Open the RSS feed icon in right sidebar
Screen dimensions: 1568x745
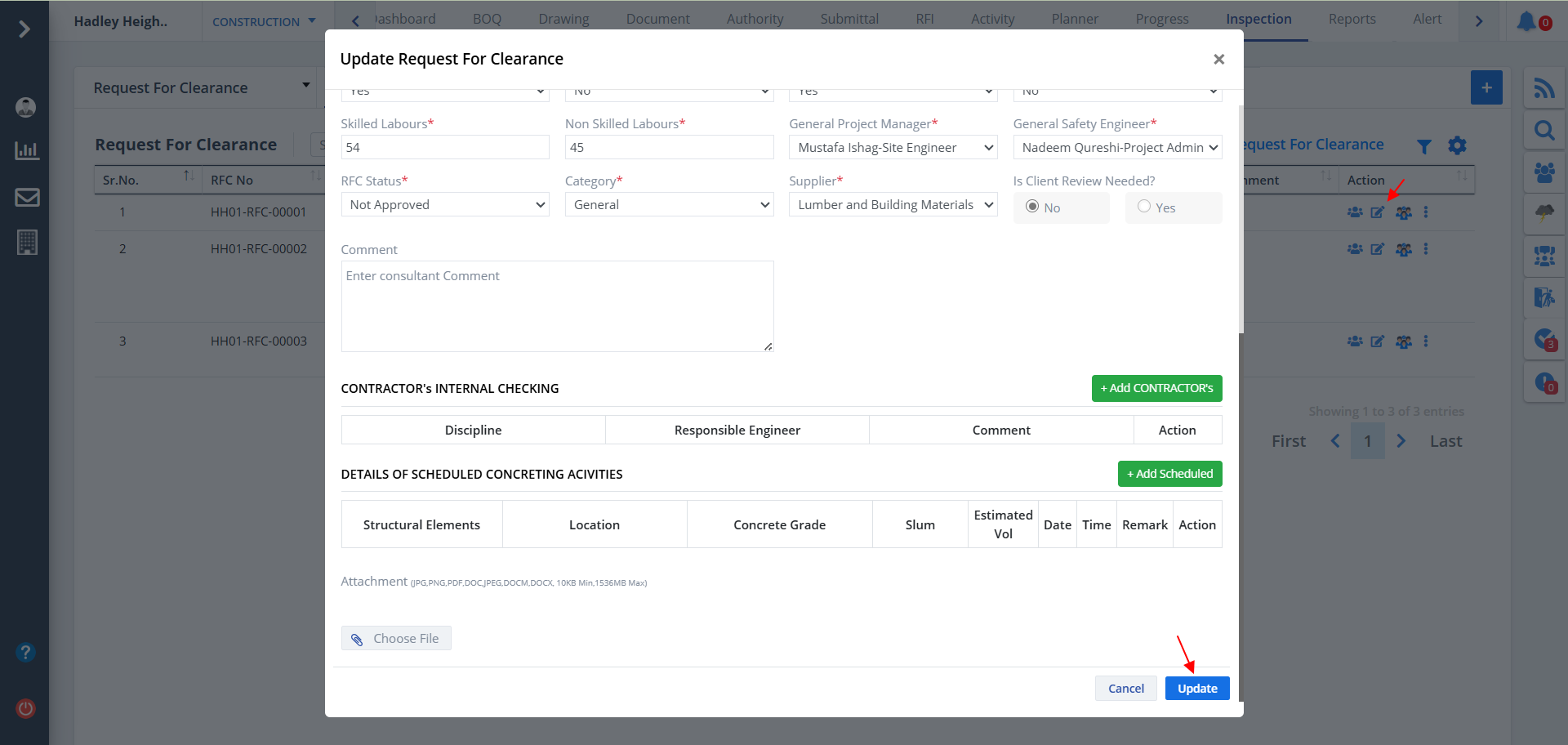coord(1543,88)
